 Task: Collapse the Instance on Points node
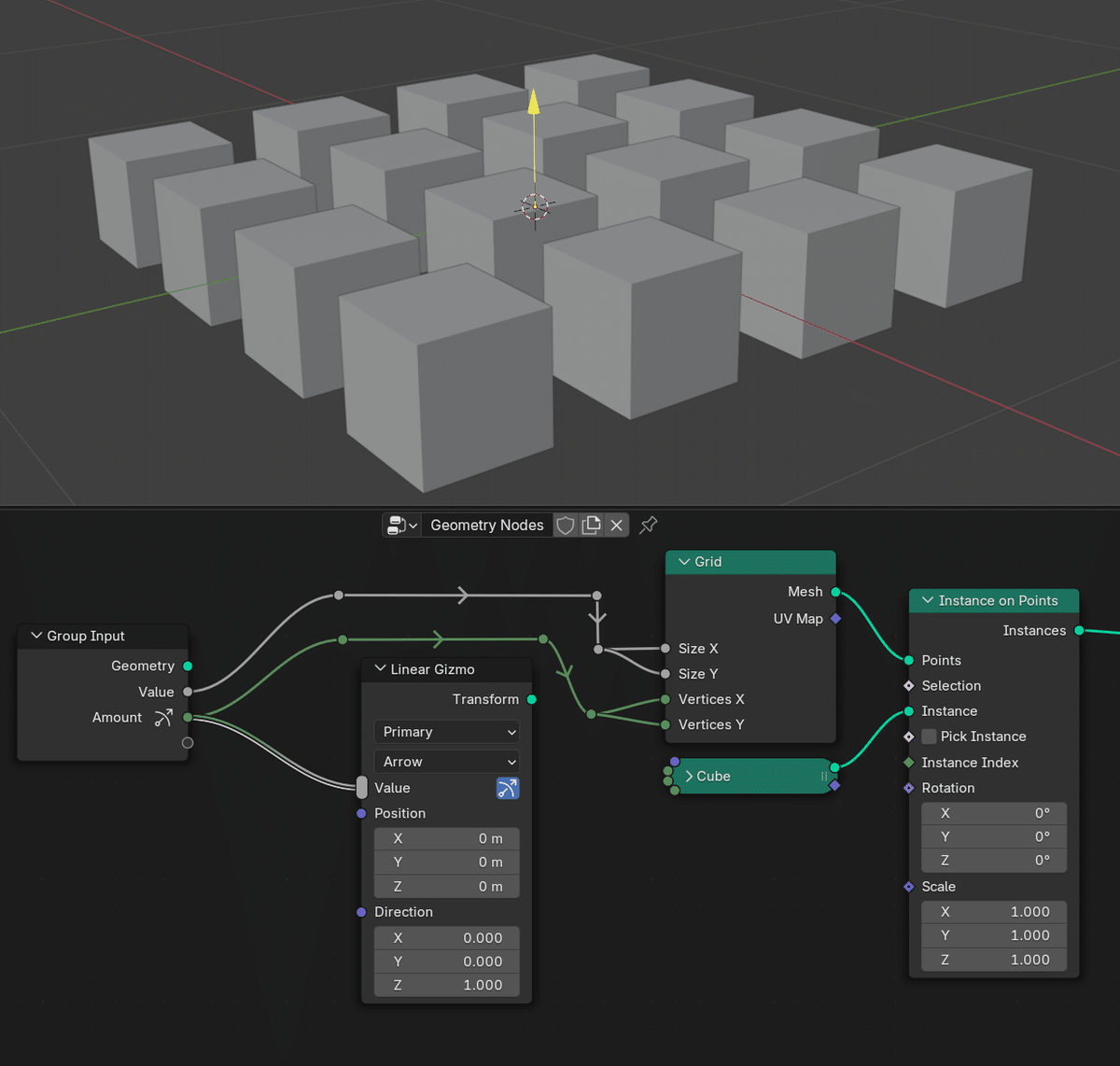[x=928, y=601]
